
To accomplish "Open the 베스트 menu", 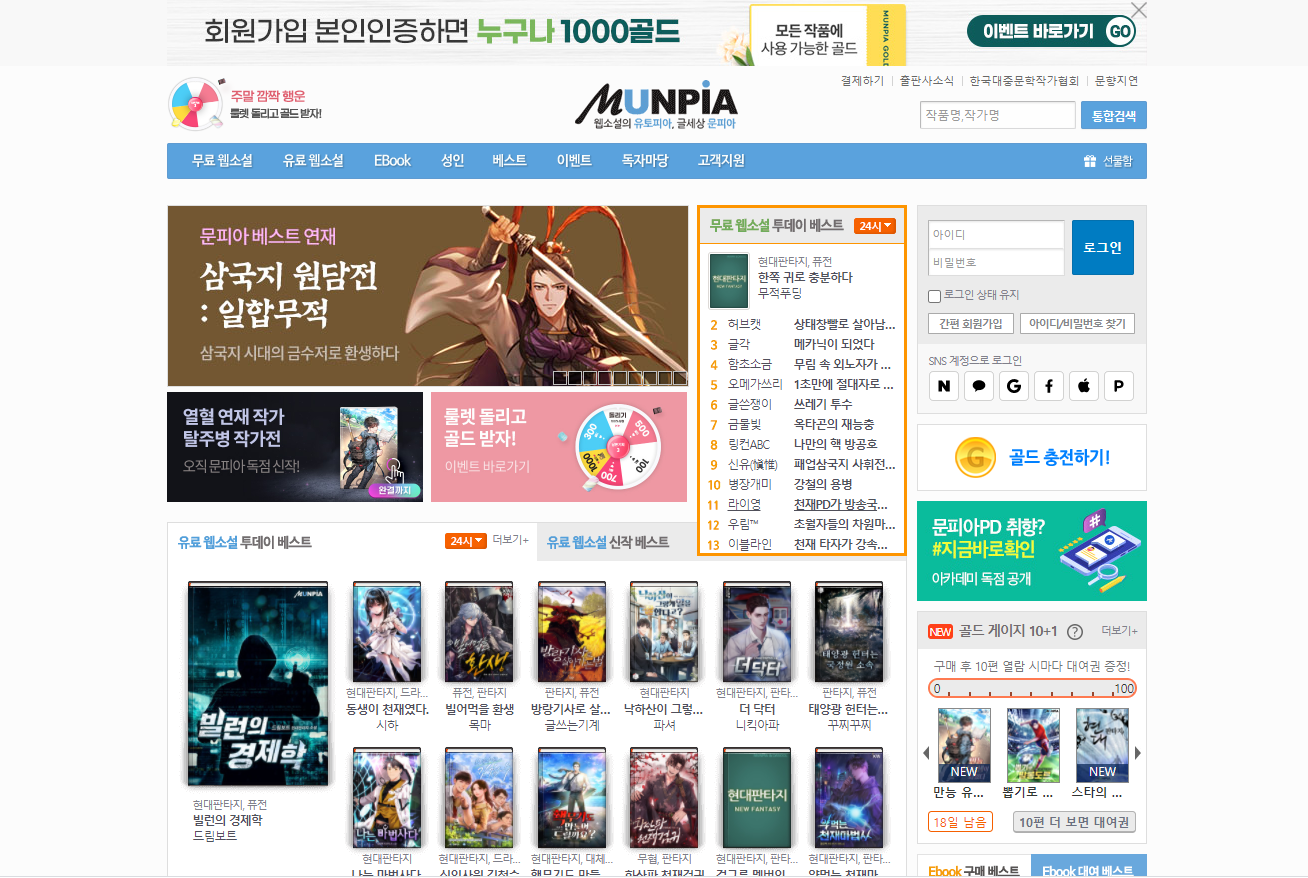I will coord(509,161).
